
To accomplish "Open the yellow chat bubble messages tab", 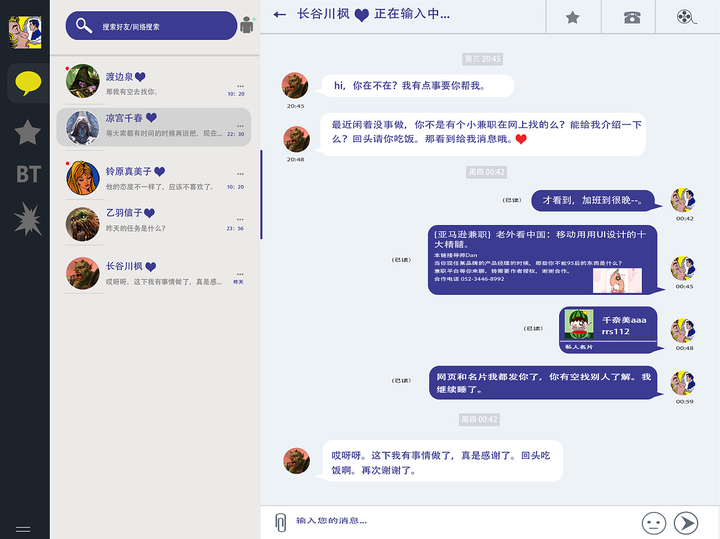I will (28, 83).
